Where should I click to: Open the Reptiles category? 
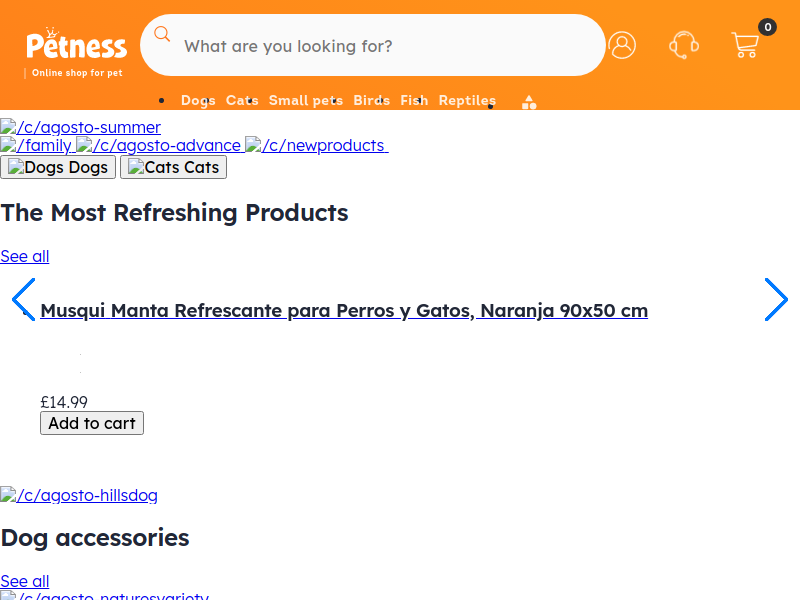coord(467,101)
